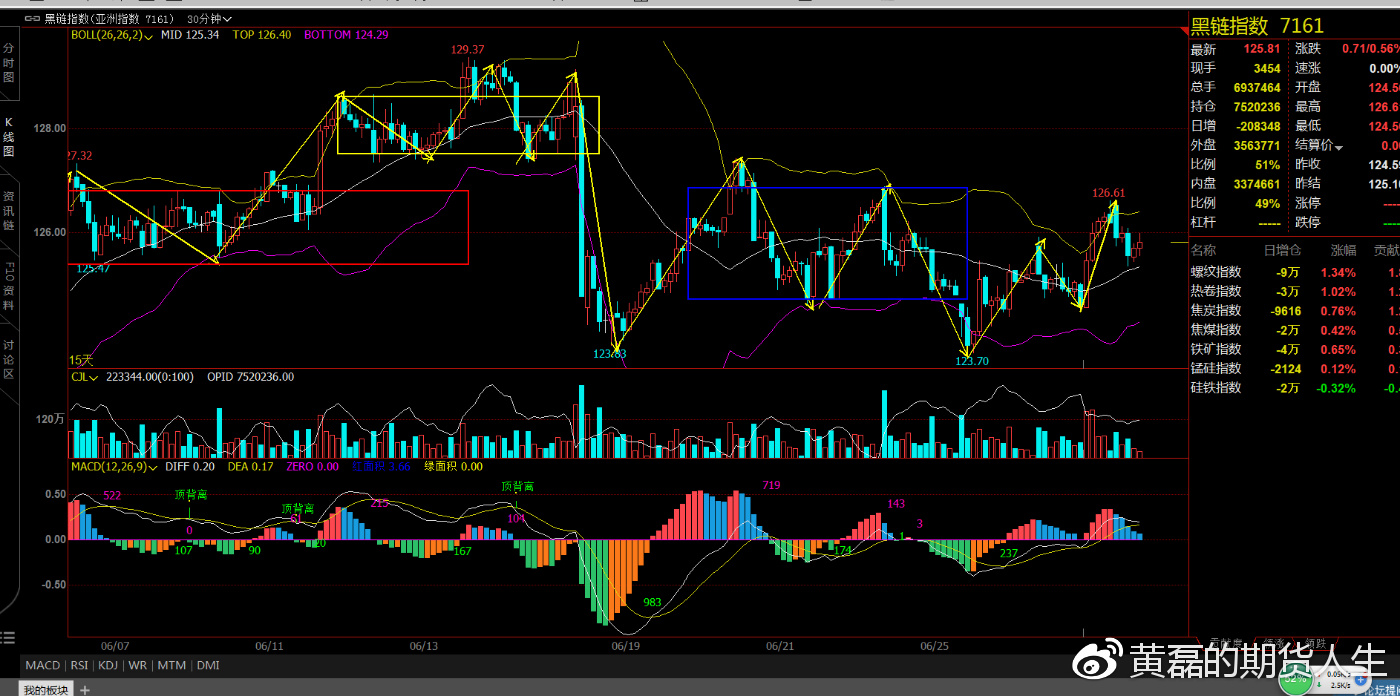Screen dimensions: 1400x696
Task: Click 硅铁指数 row in component list
Action: point(1294,387)
